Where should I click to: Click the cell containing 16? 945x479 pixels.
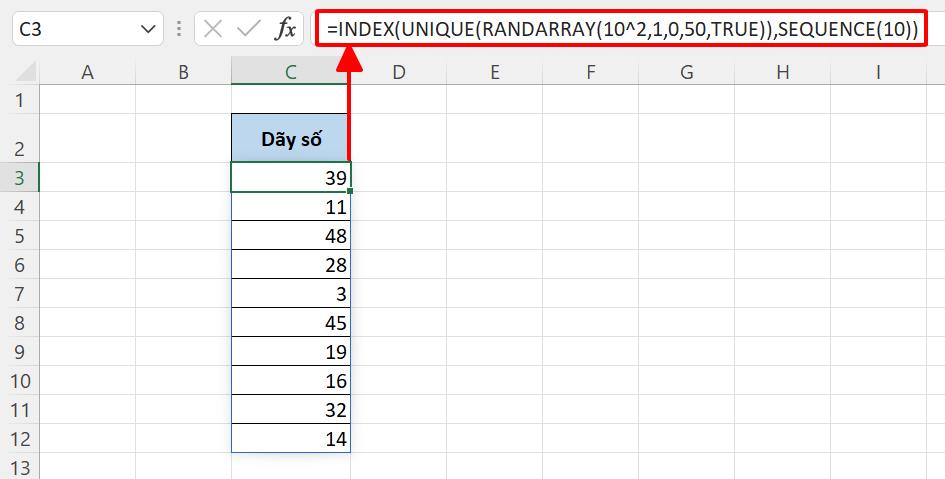click(291, 380)
